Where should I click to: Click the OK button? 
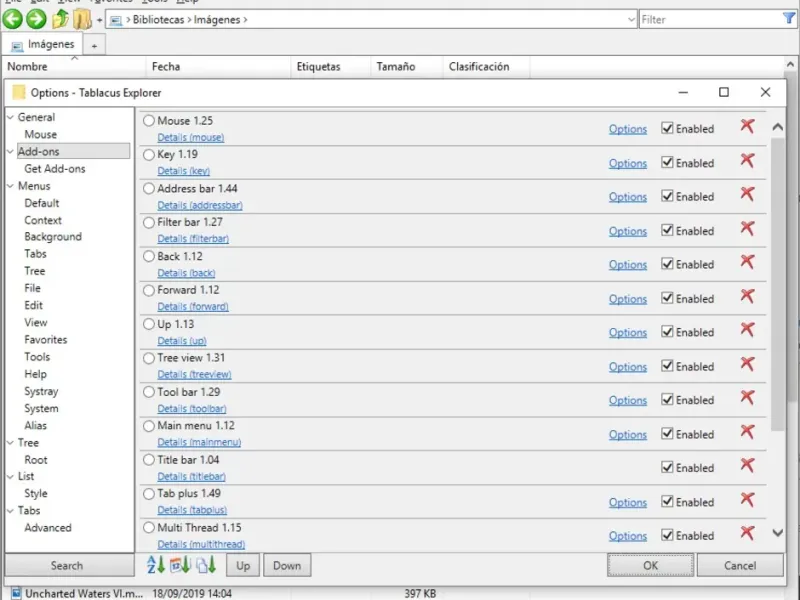click(650, 565)
